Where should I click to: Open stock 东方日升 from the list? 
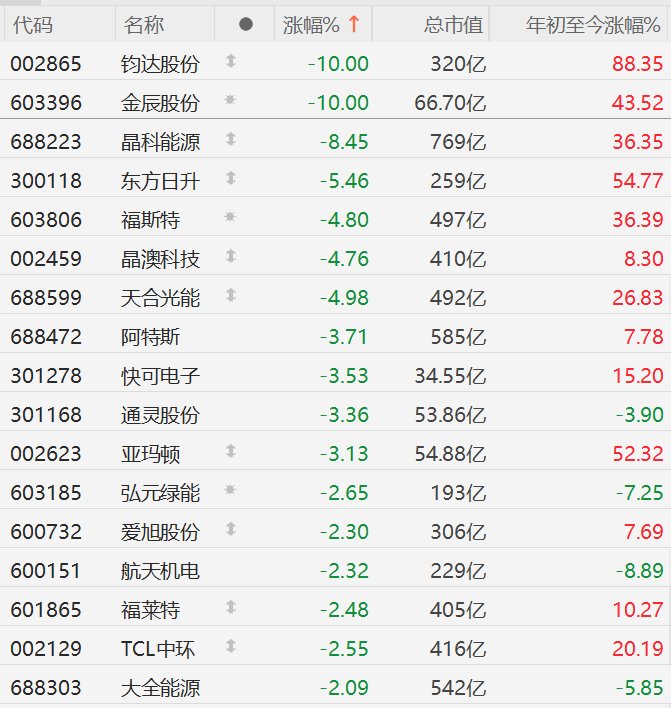point(160,180)
